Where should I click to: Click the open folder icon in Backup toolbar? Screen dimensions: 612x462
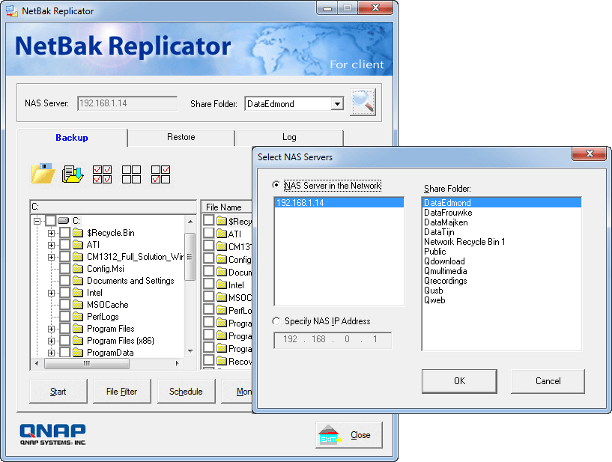coord(43,174)
